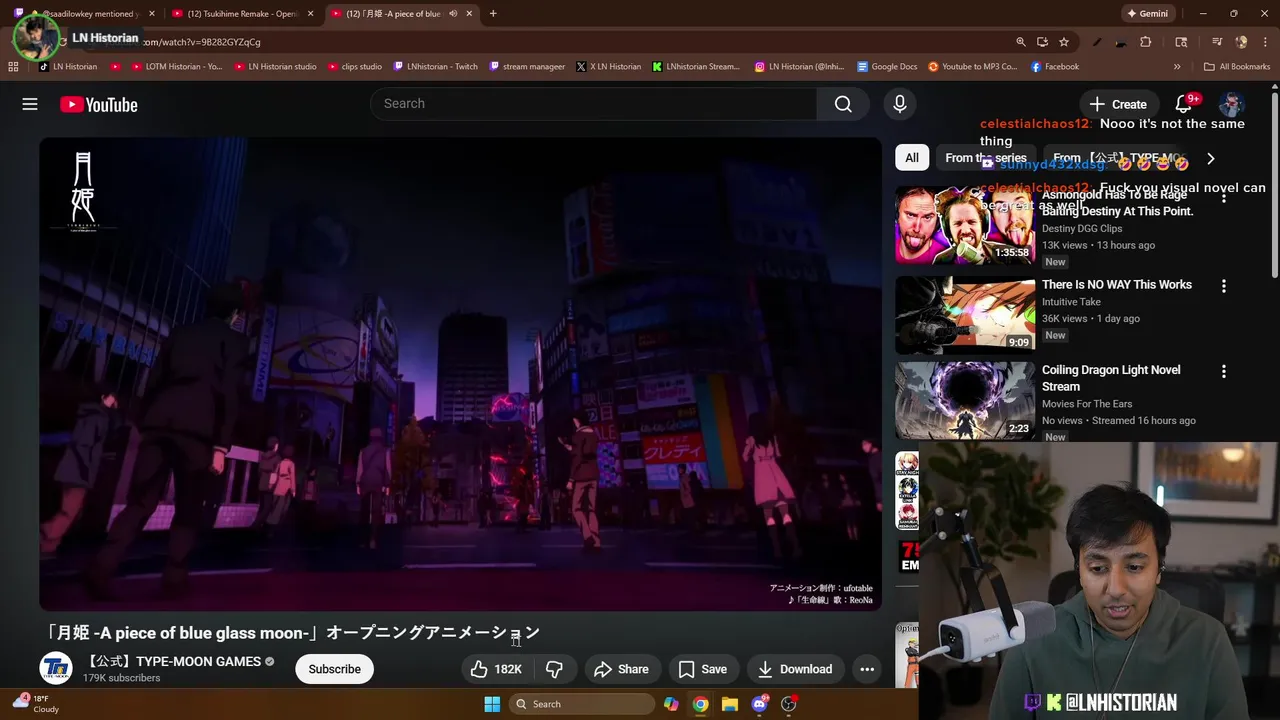The image size is (1280, 720).
Task: Click the search magnifier button
Action: (x=843, y=104)
